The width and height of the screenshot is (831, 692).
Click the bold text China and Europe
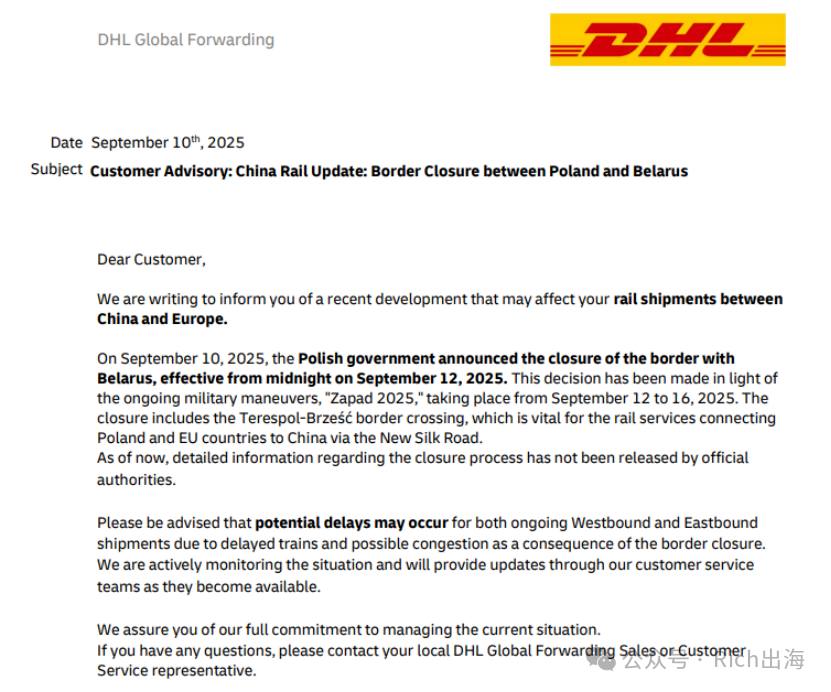[x=162, y=319]
